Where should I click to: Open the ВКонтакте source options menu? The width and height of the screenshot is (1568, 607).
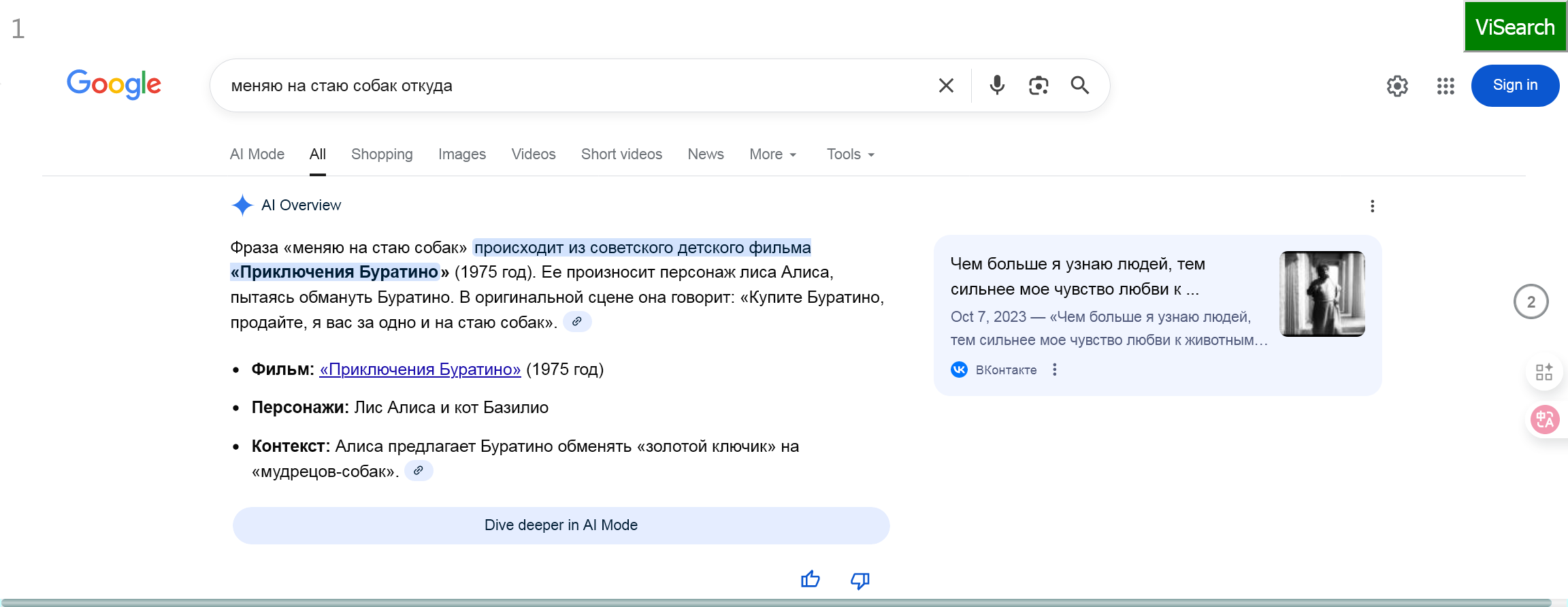pyautogui.click(x=1055, y=370)
